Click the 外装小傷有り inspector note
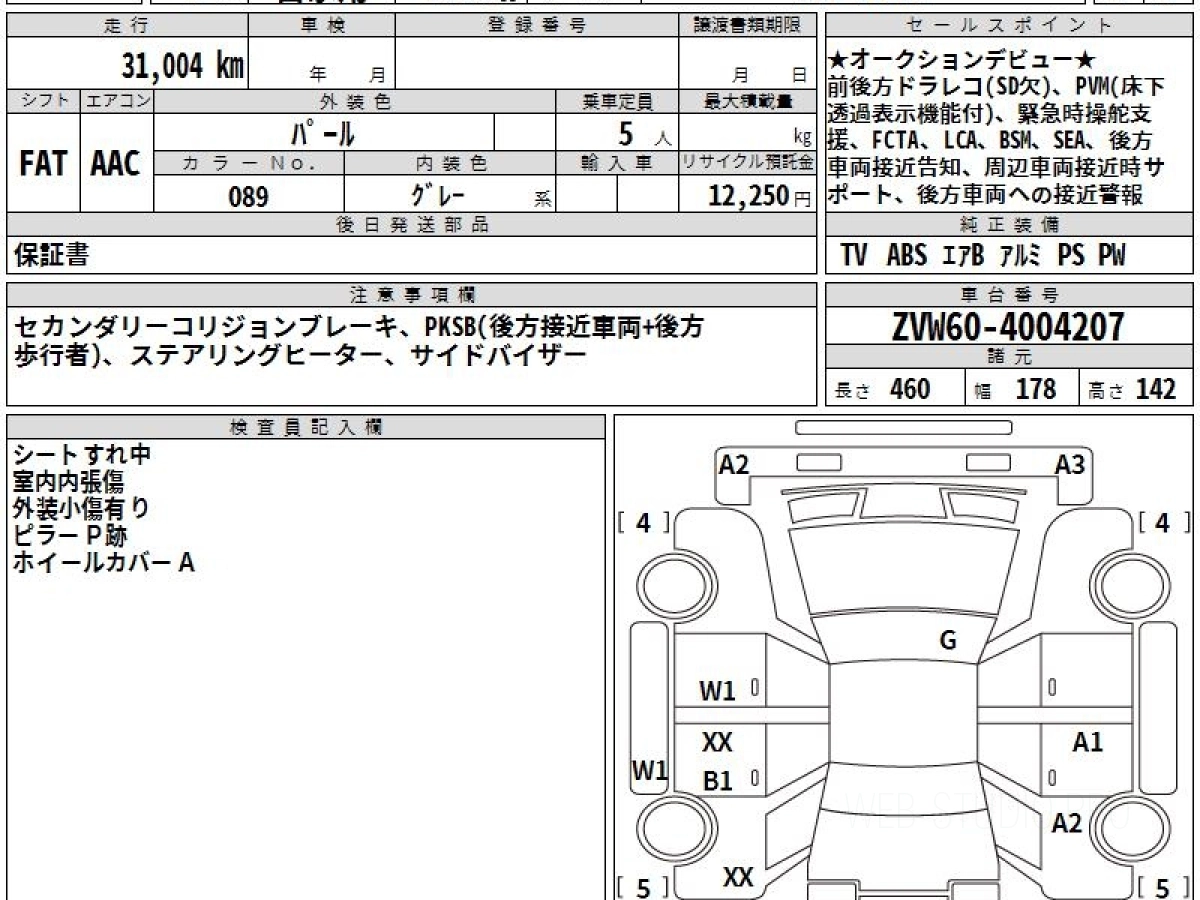Viewport: 1200px width, 900px height. [82, 509]
